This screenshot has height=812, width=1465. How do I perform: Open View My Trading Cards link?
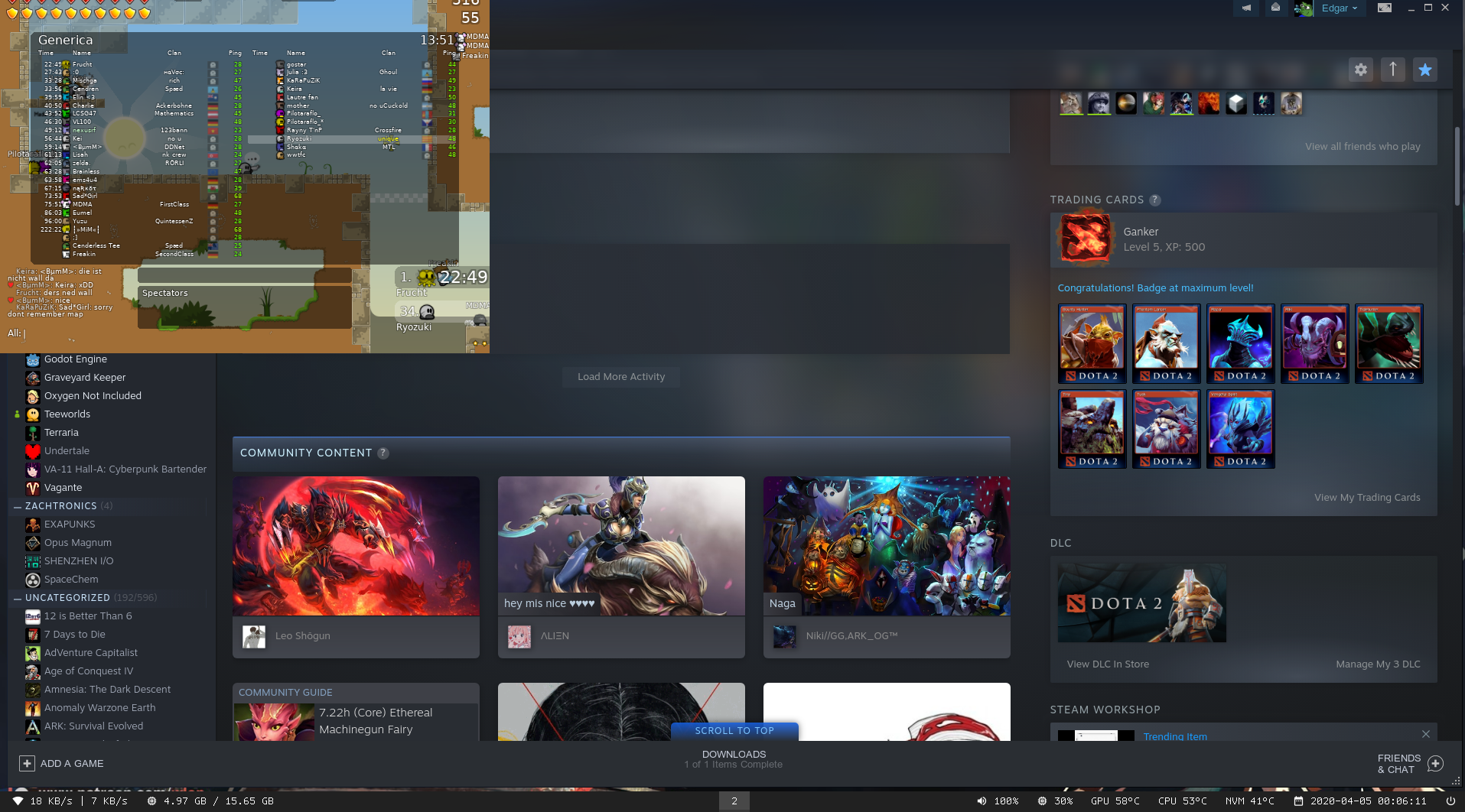tap(1367, 498)
